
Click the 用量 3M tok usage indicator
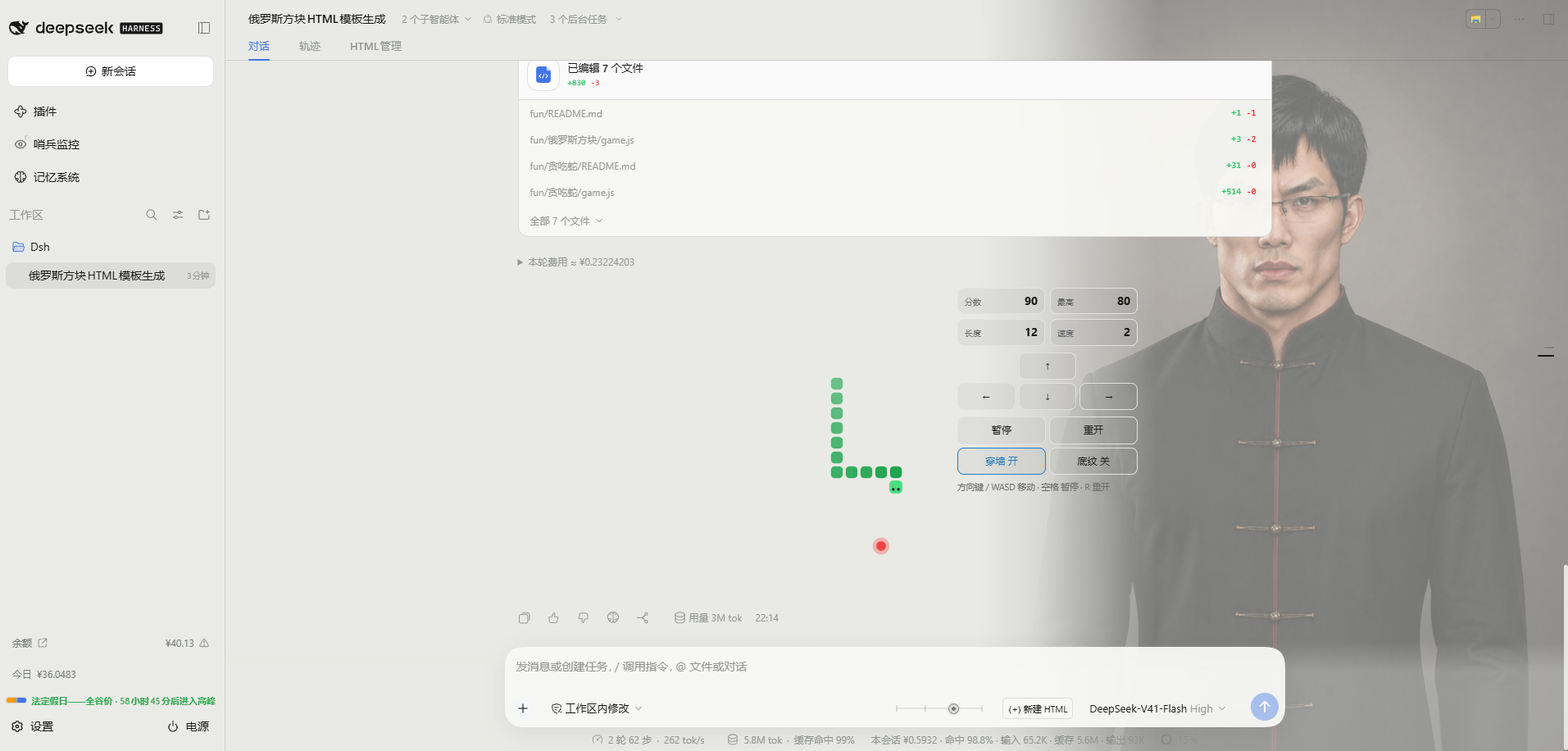click(x=708, y=618)
